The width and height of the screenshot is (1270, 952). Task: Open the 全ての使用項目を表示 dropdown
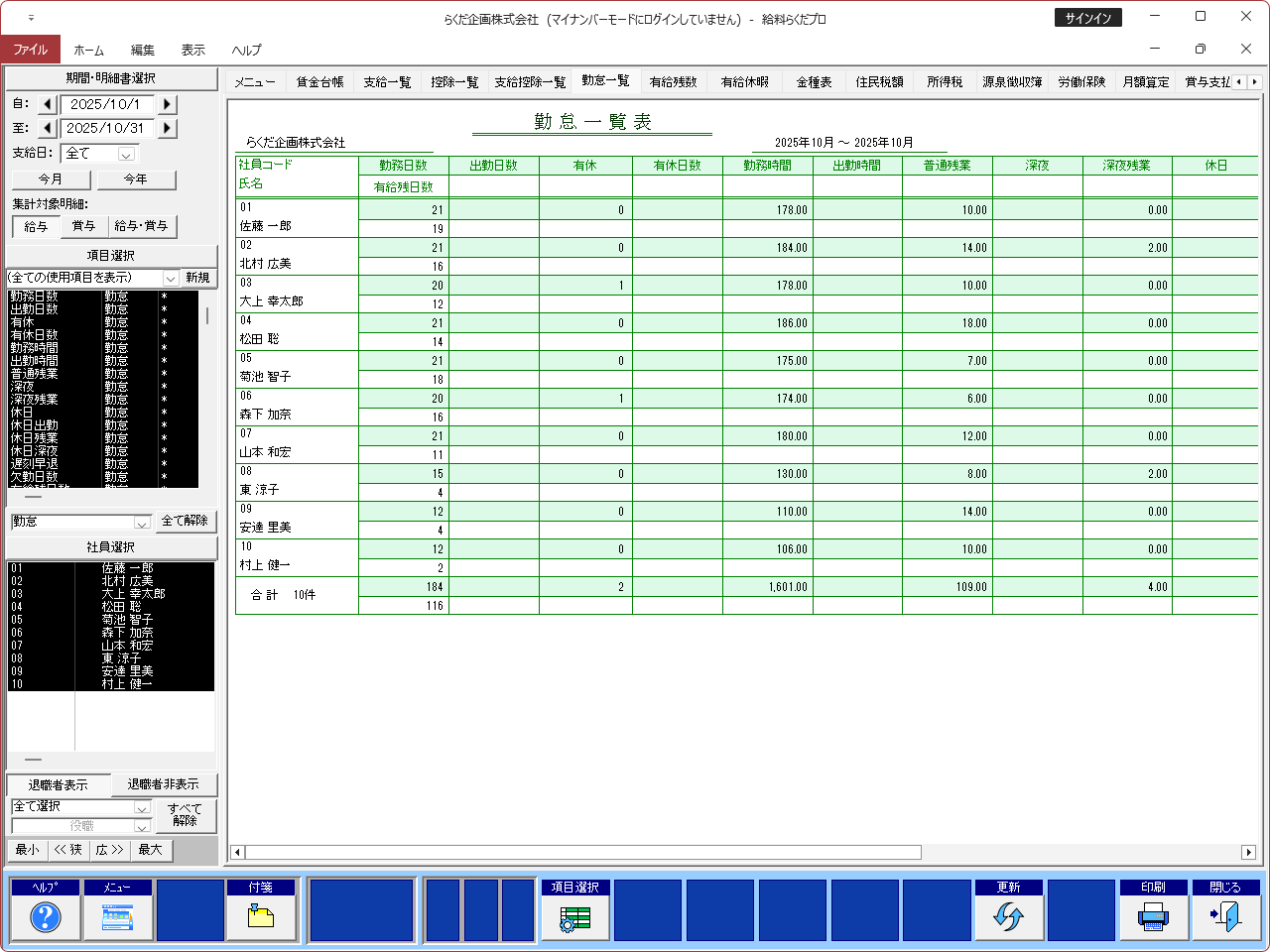[x=170, y=278]
